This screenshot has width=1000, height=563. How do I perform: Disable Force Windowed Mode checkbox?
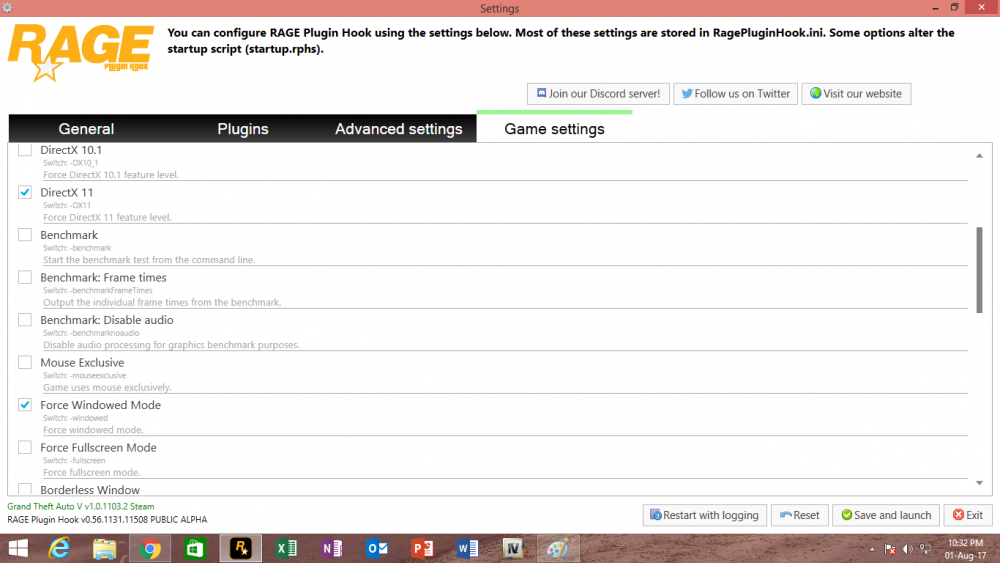25,405
